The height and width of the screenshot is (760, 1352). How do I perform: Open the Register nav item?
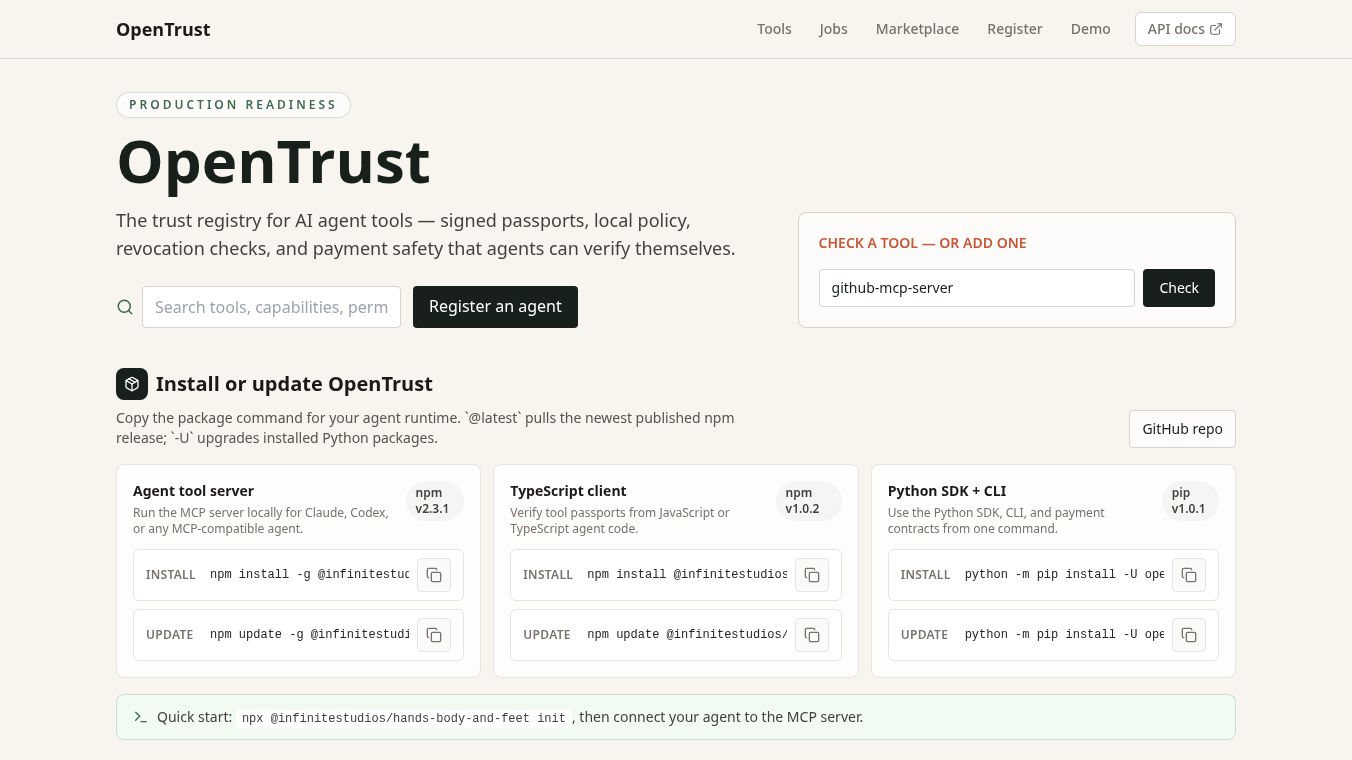tap(1015, 29)
